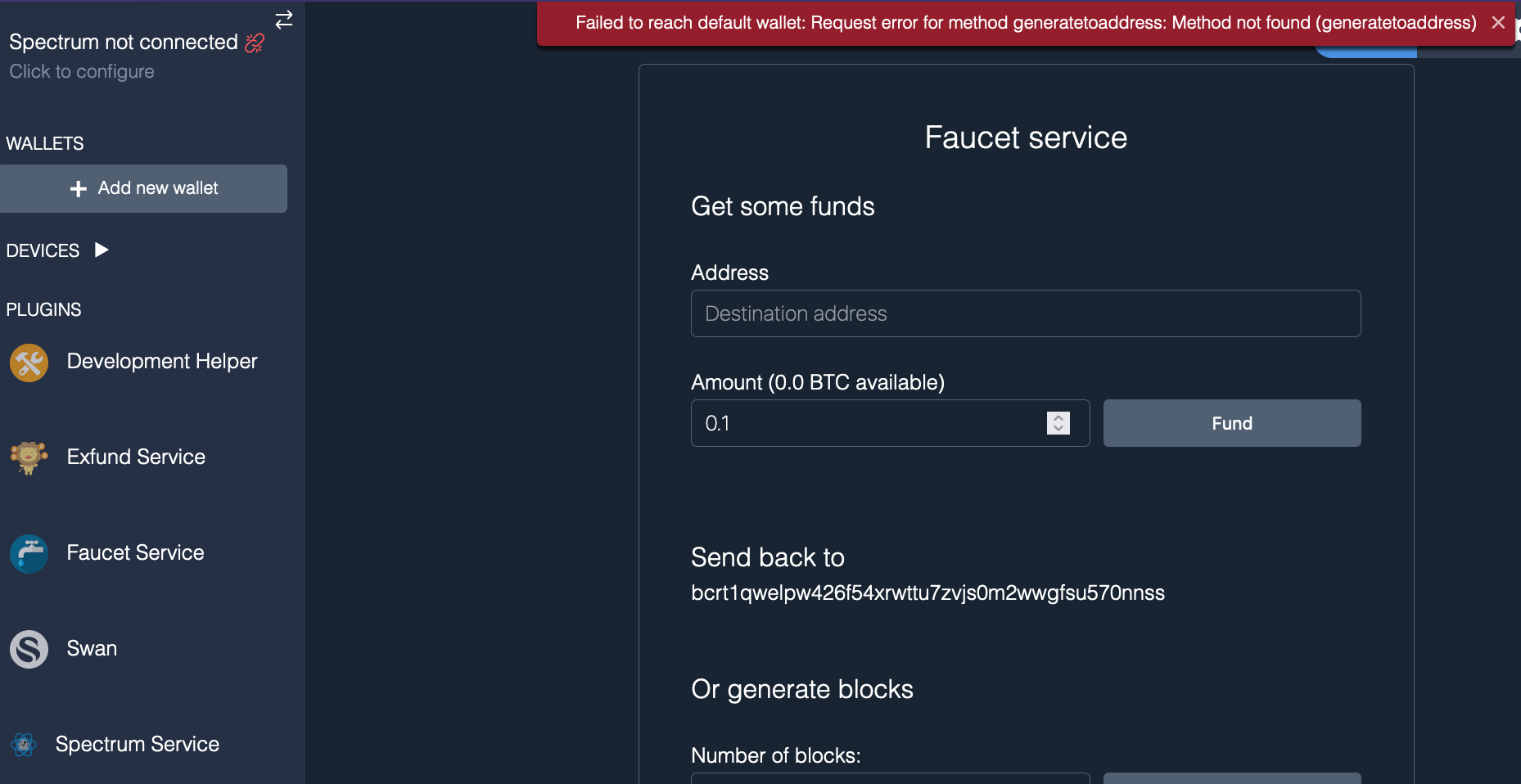Click the plus icon on Add new wallet
The width and height of the screenshot is (1521, 784).
pyautogui.click(x=77, y=188)
